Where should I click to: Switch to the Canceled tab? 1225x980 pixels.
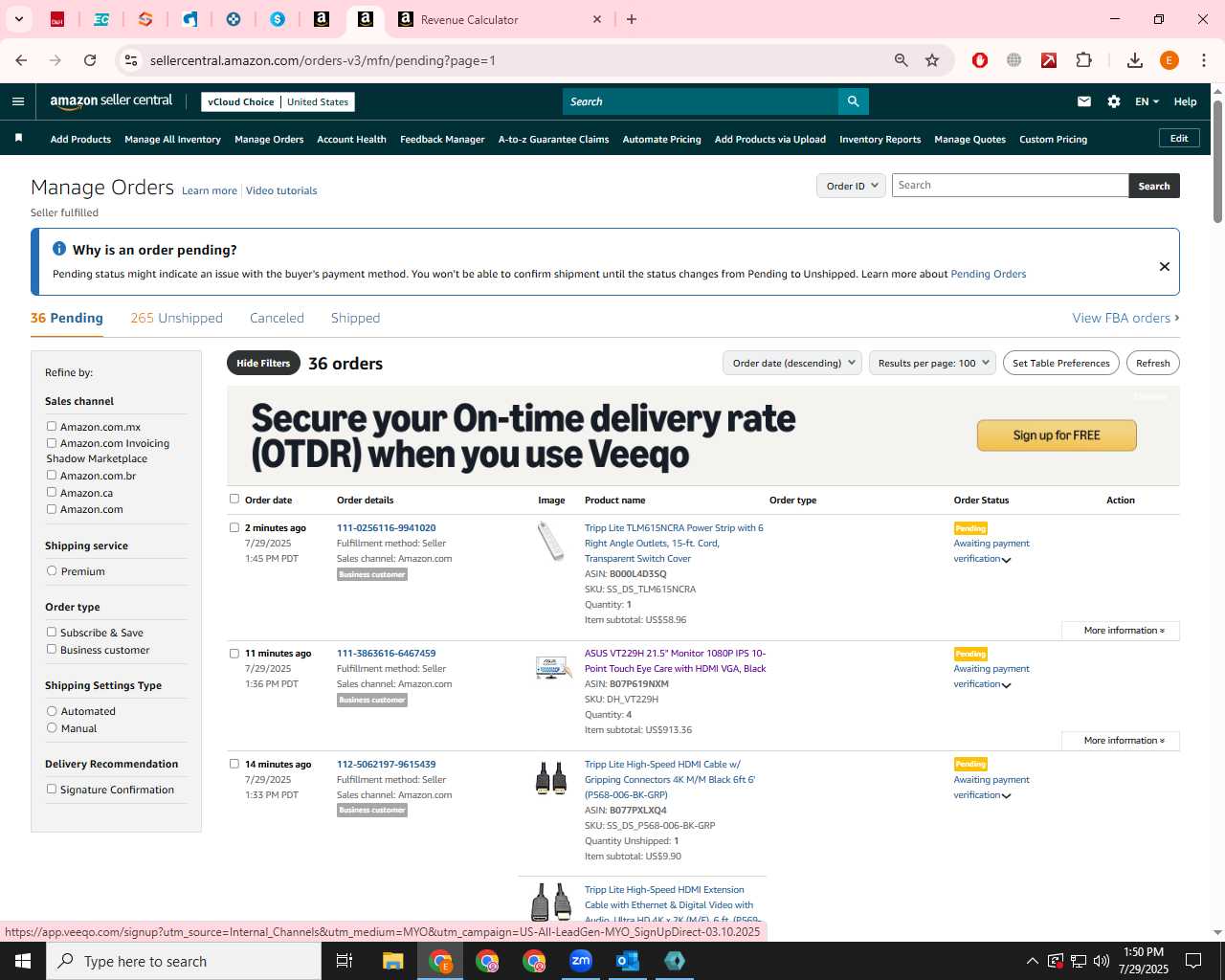point(277,318)
